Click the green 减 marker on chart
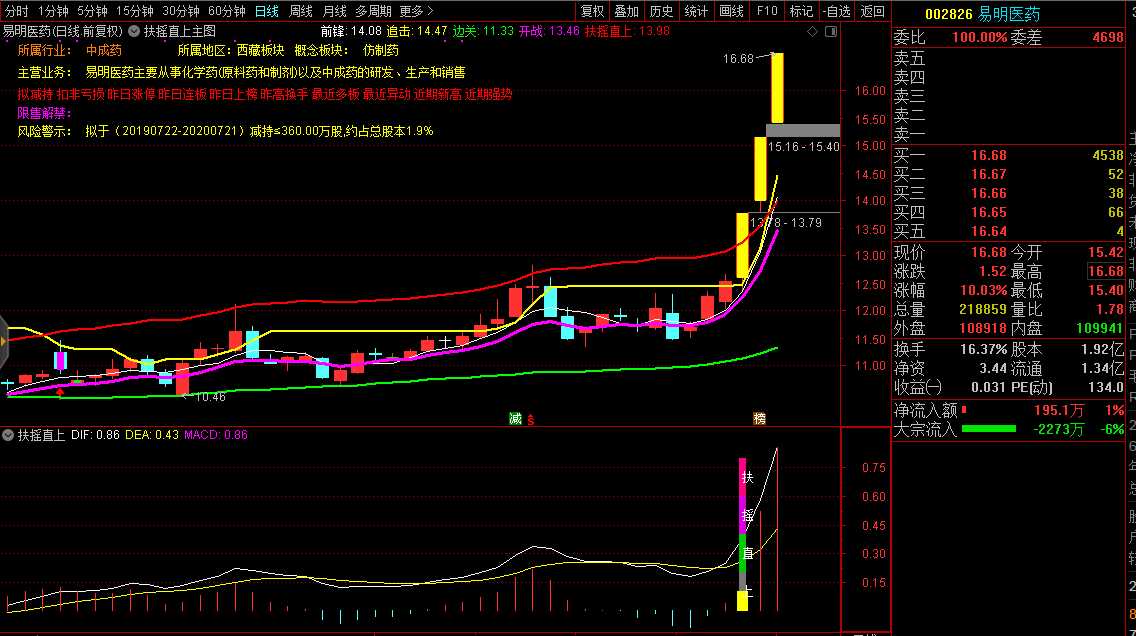This screenshot has height=636, width=1136. click(x=515, y=418)
